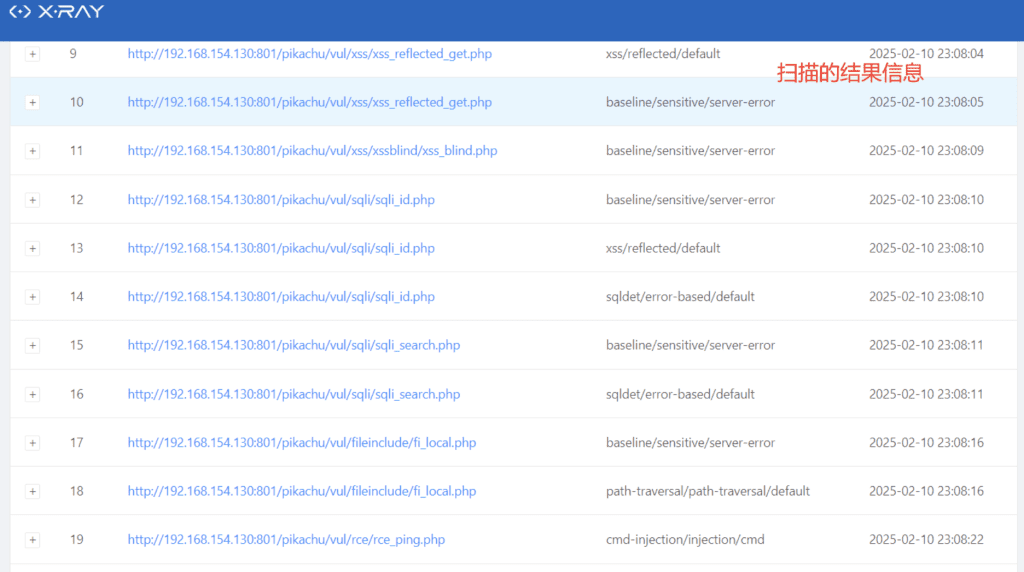Image resolution: width=1024 pixels, height=572 pixels.
Task: Open row 16 sqli_search.php link
Action: [294, 394]
